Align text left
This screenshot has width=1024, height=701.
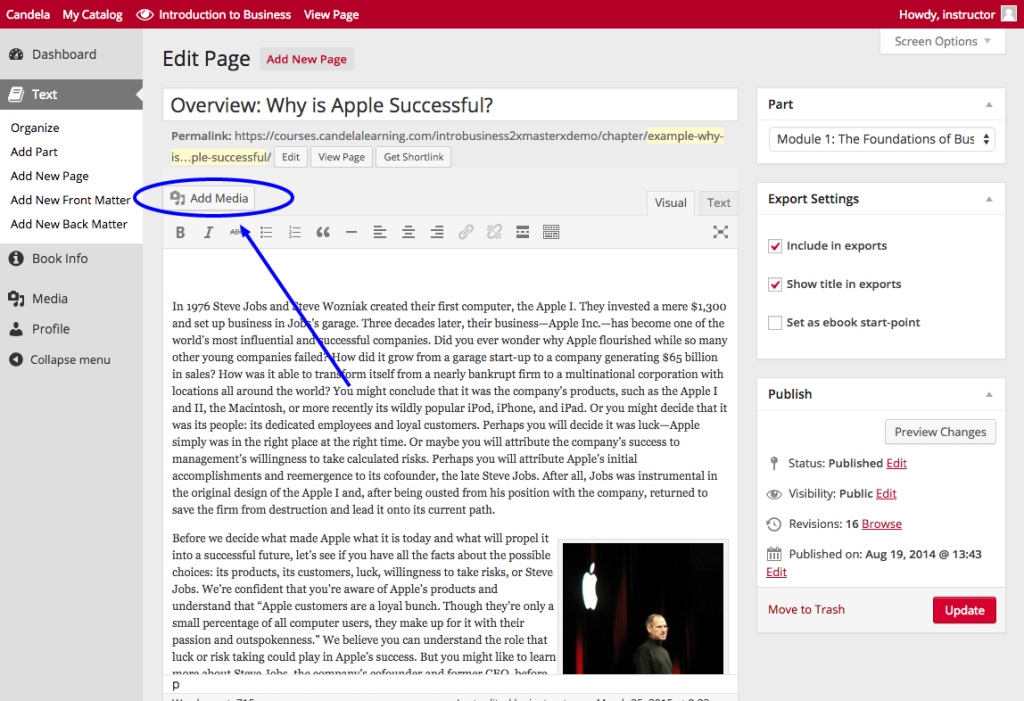coord(379,232)
